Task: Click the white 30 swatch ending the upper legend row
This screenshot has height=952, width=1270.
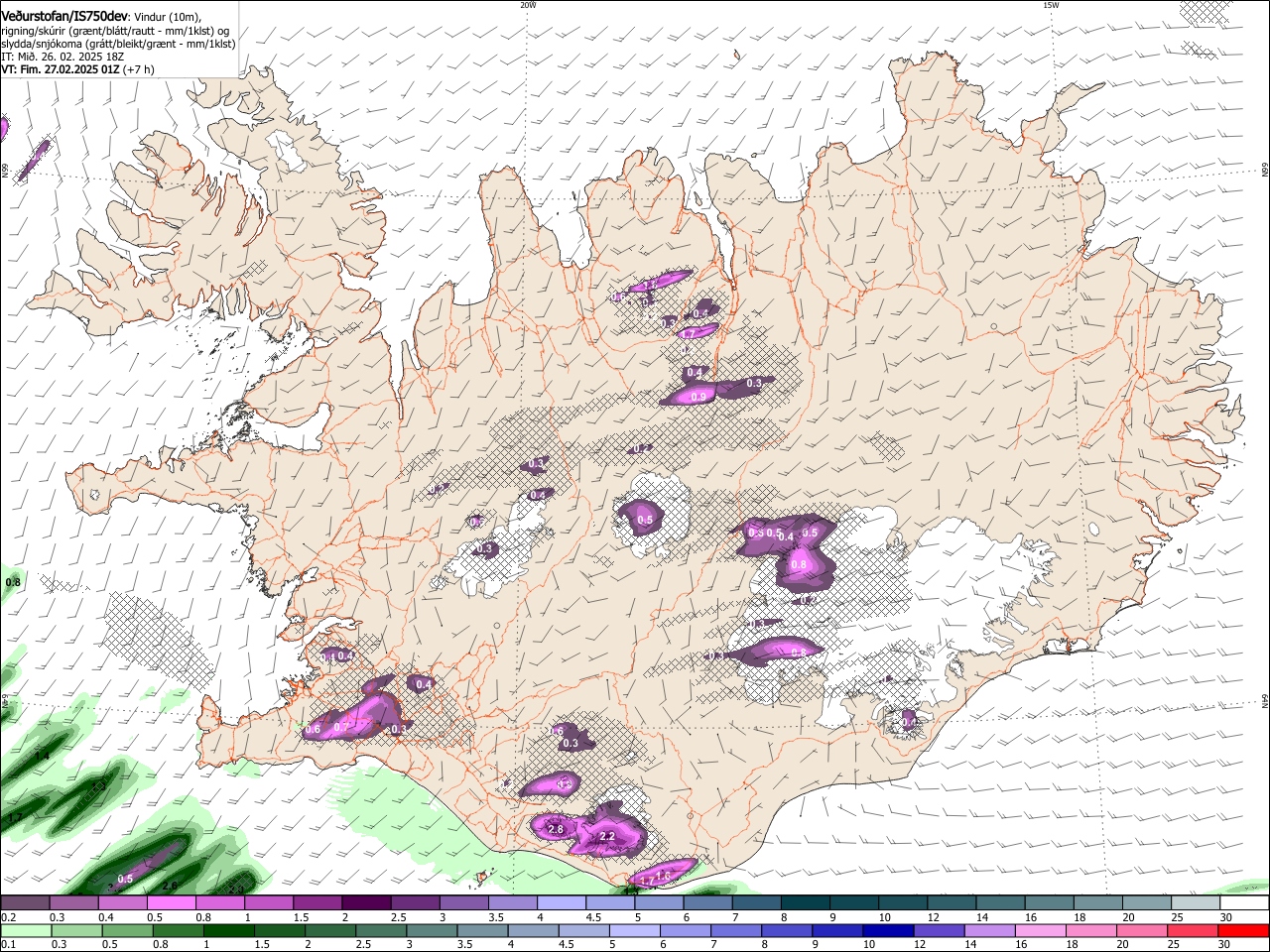Action: pyautogui.click(x=1244, y=903)
